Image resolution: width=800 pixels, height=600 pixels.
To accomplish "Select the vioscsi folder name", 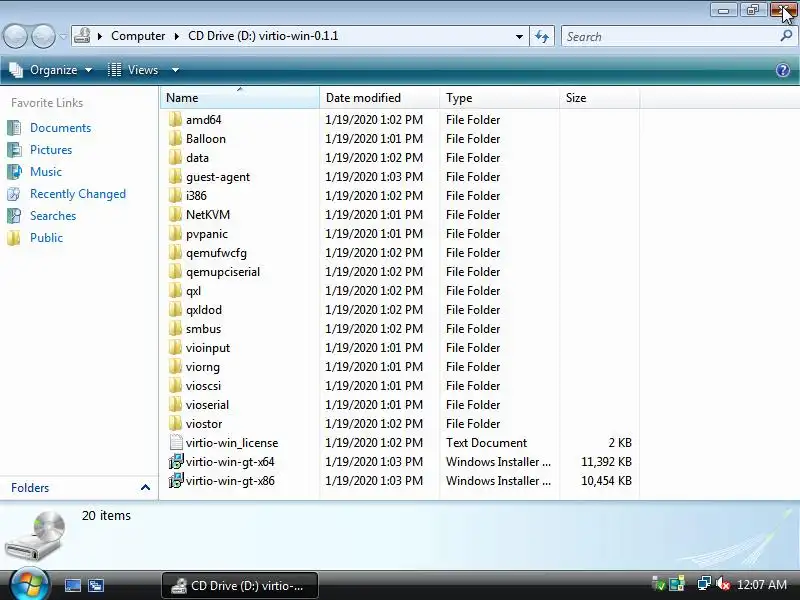I will click(203, 386).
